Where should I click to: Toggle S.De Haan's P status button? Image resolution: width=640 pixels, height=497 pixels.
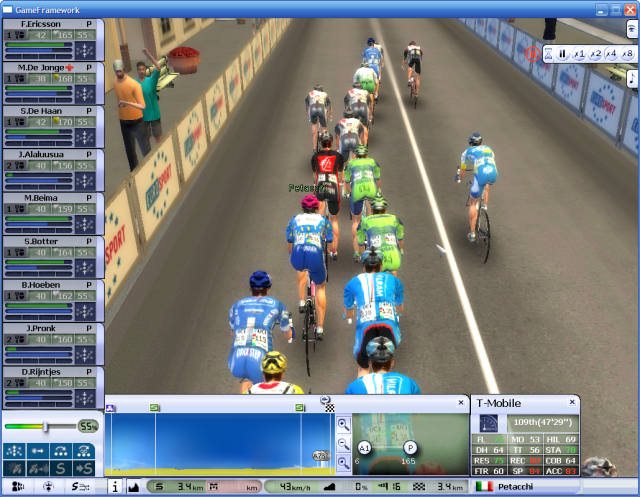(x=89, y=110)
